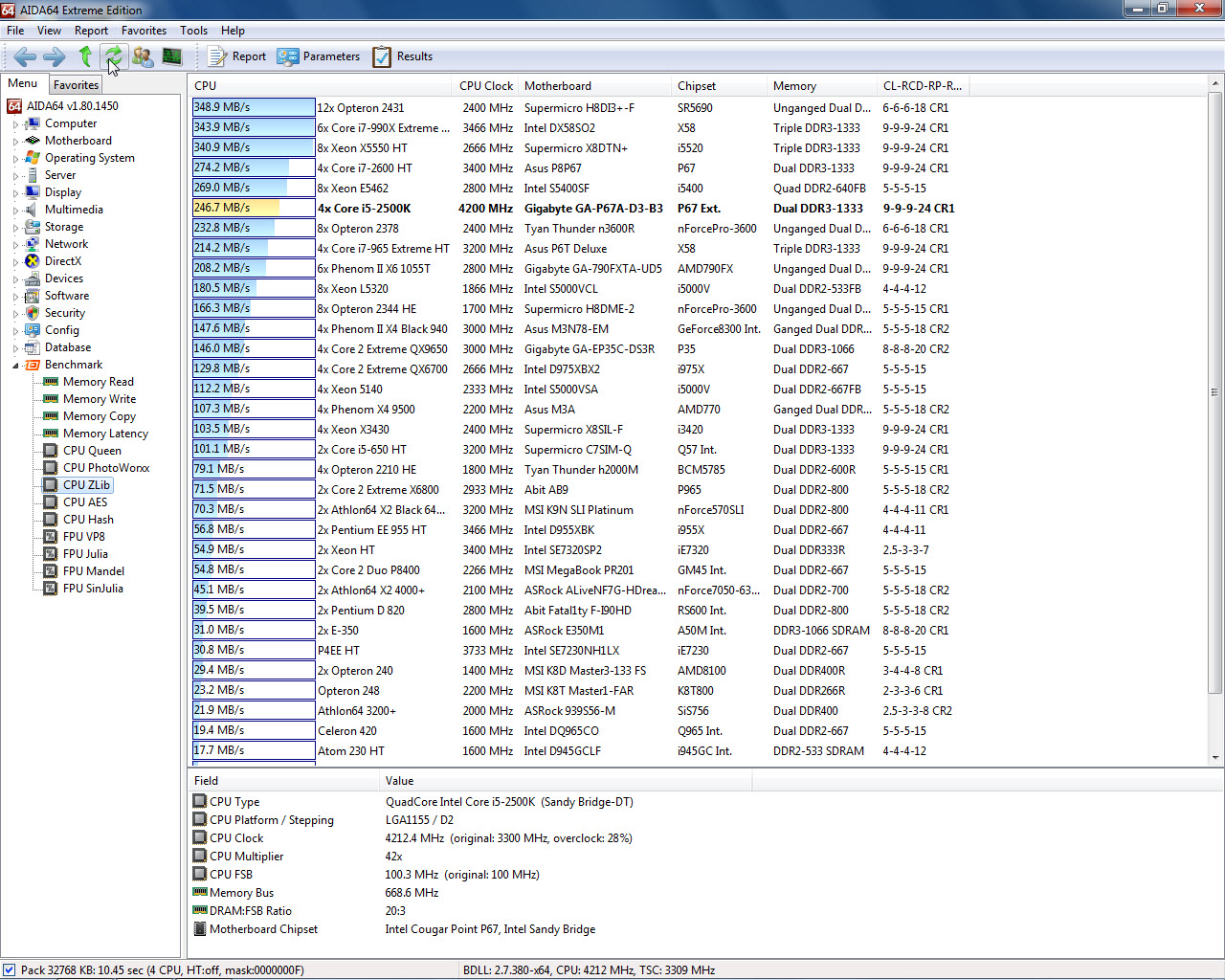Screen dimensions: 1225x980
Task: Click the FPU Julia benchmark icon
Action: coord(51,554)
